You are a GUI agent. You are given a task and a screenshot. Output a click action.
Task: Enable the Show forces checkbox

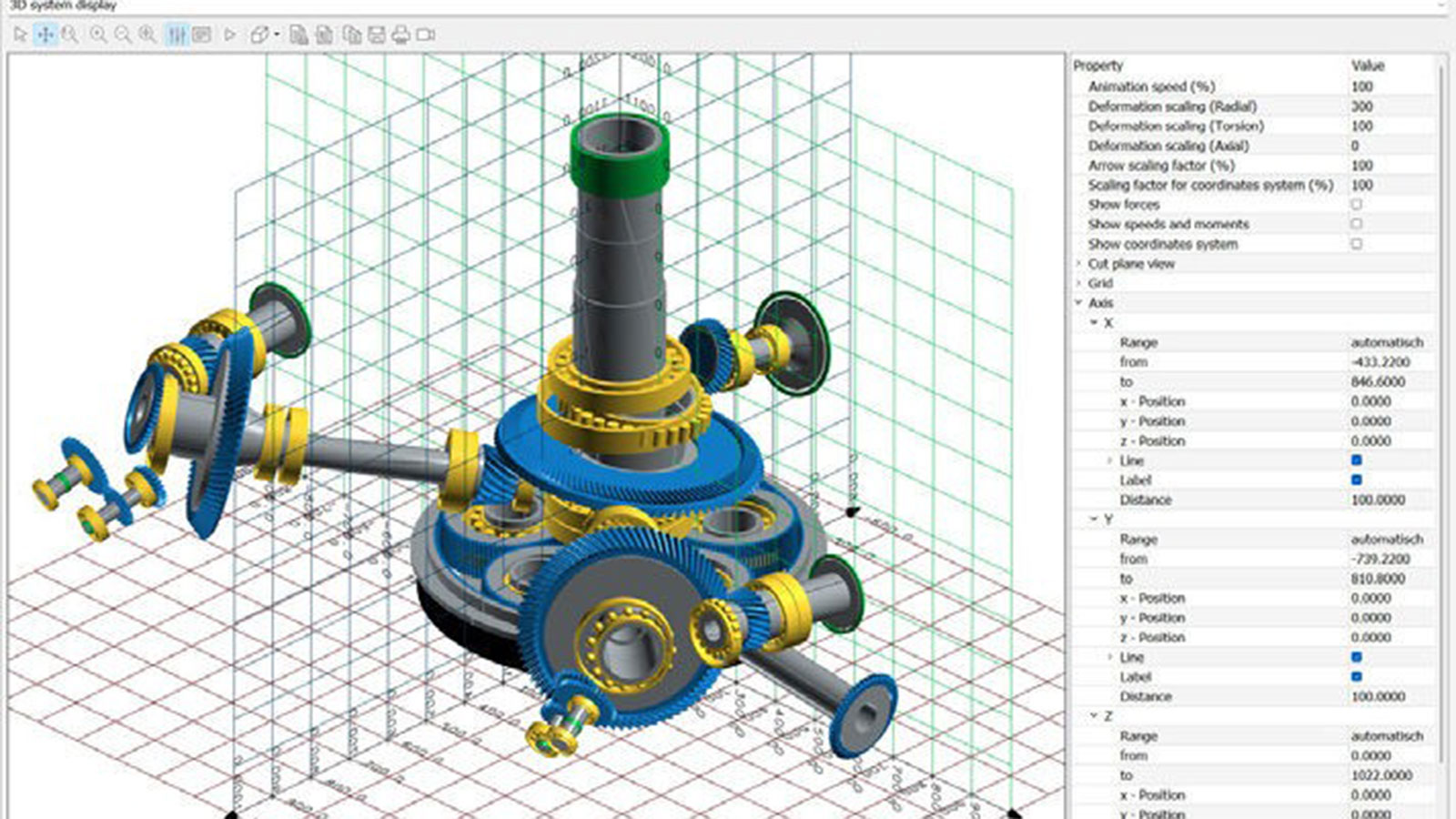(x=1356, y=205)
